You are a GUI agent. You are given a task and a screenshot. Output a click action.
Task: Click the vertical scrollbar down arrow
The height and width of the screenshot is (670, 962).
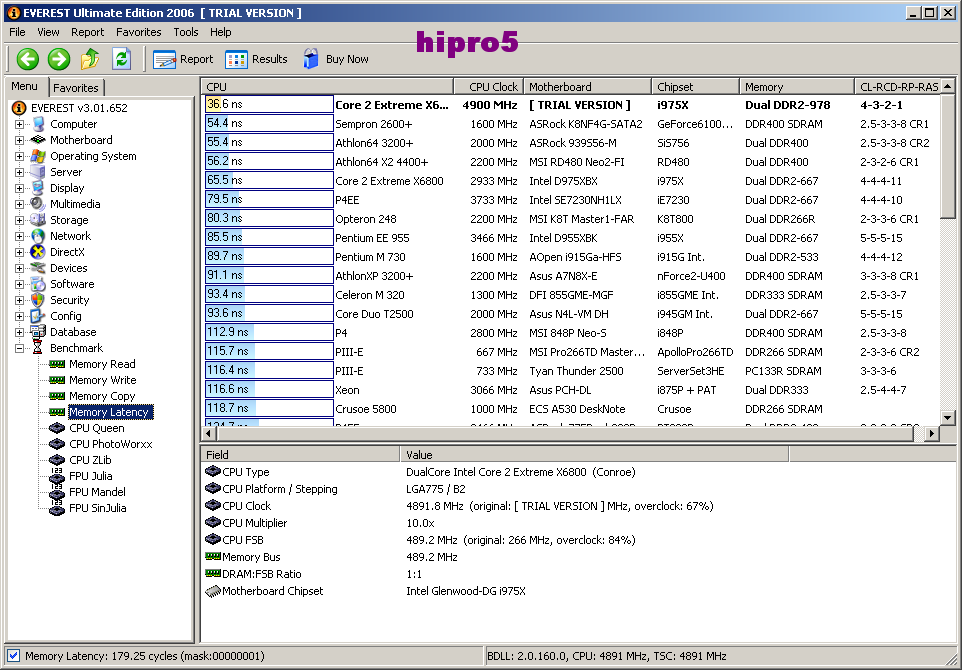(x=948, y=418)
